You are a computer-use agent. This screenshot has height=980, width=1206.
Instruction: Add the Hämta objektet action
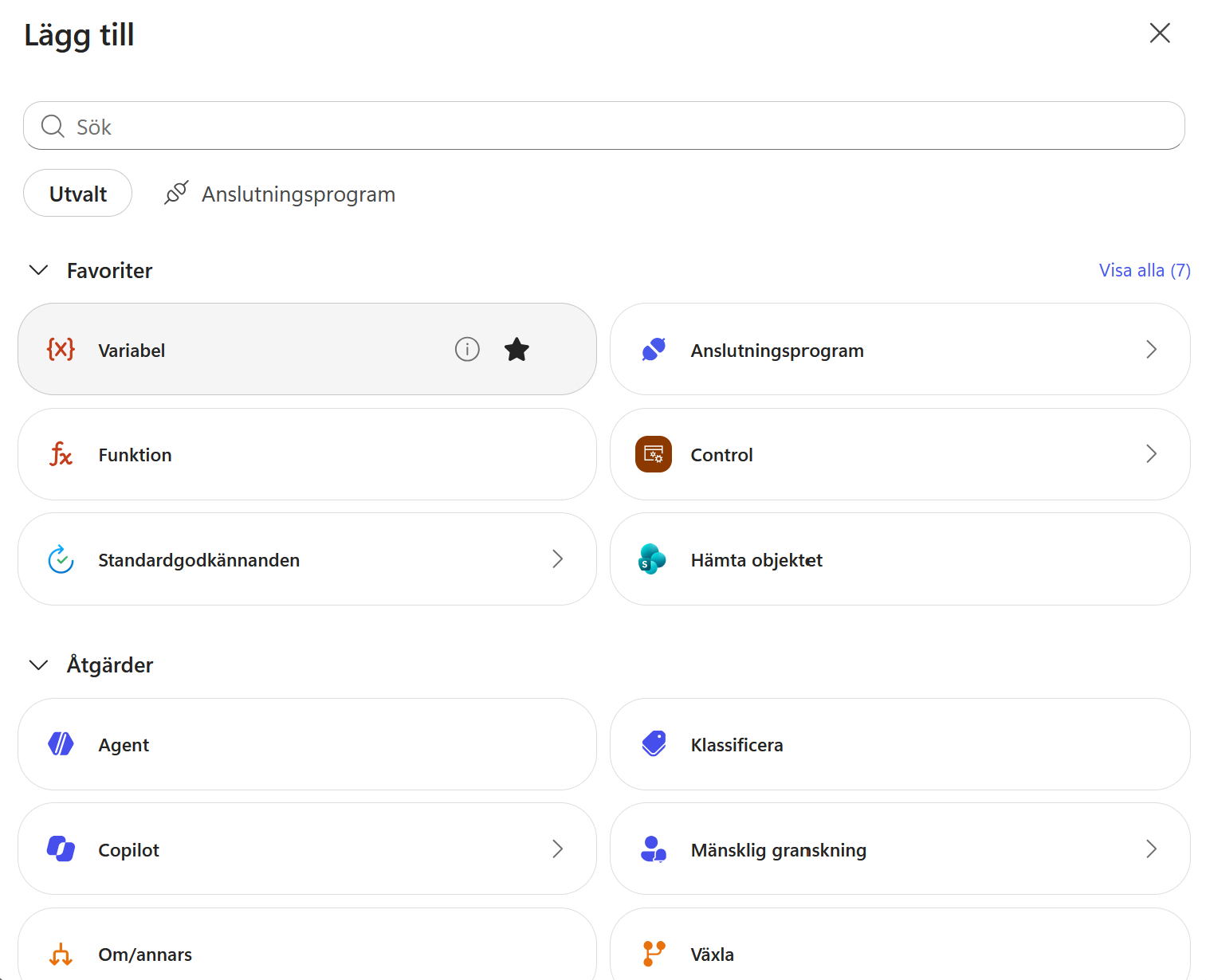coord(900,559)
